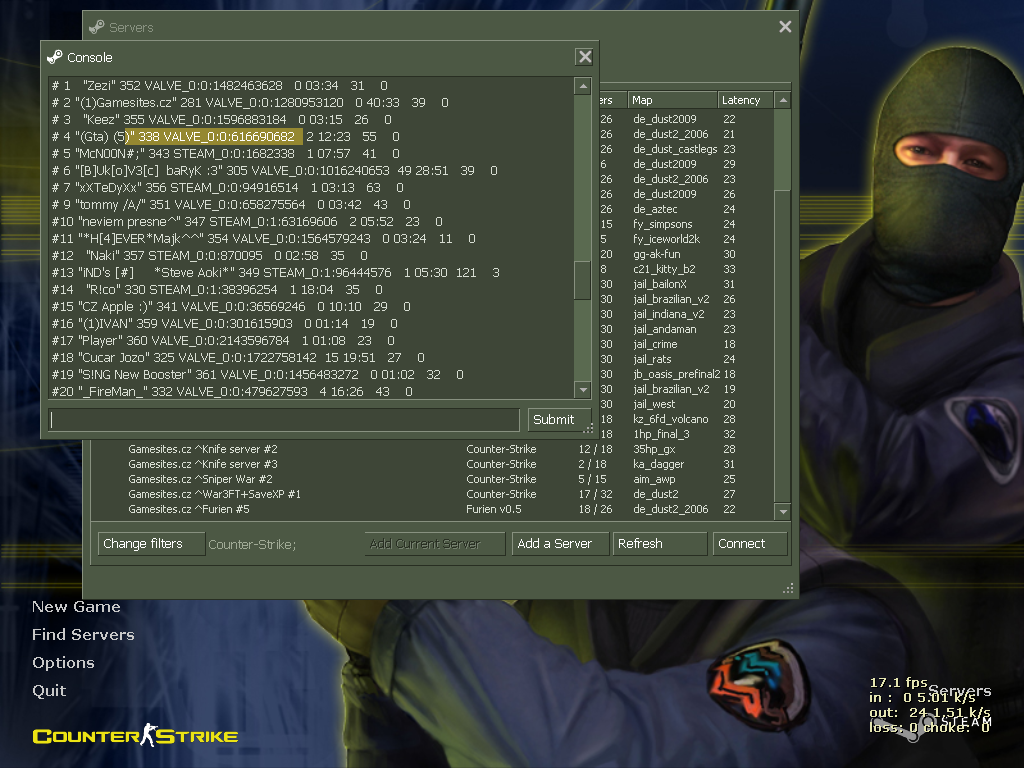This screenshot has height=768, width=1024.
Task: Open Find Servers from main menu
Action: (83, 635)
